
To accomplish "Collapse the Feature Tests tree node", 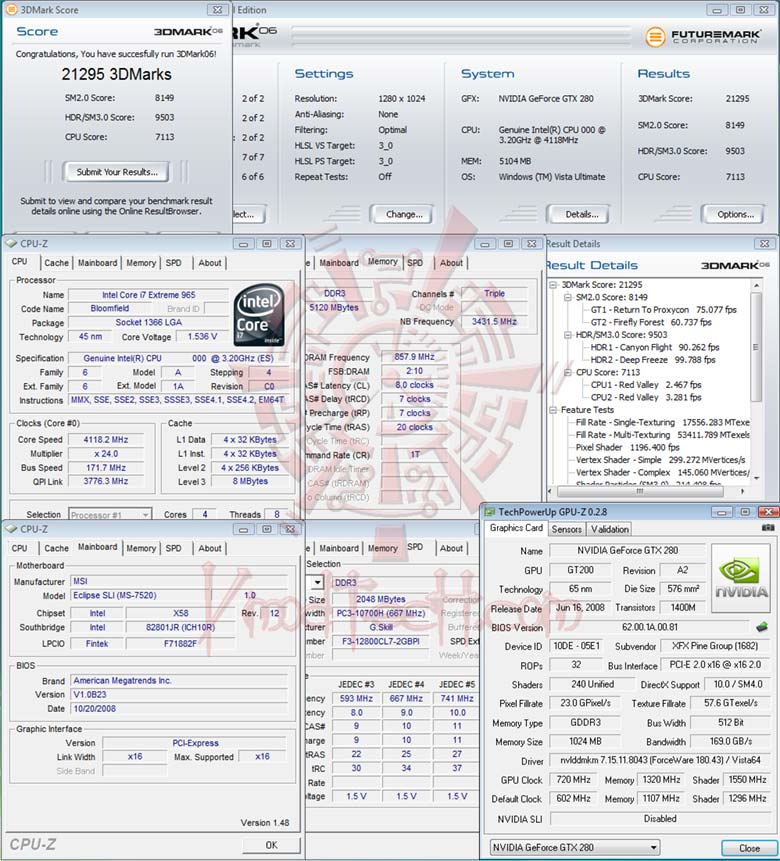I will (554, 410).
